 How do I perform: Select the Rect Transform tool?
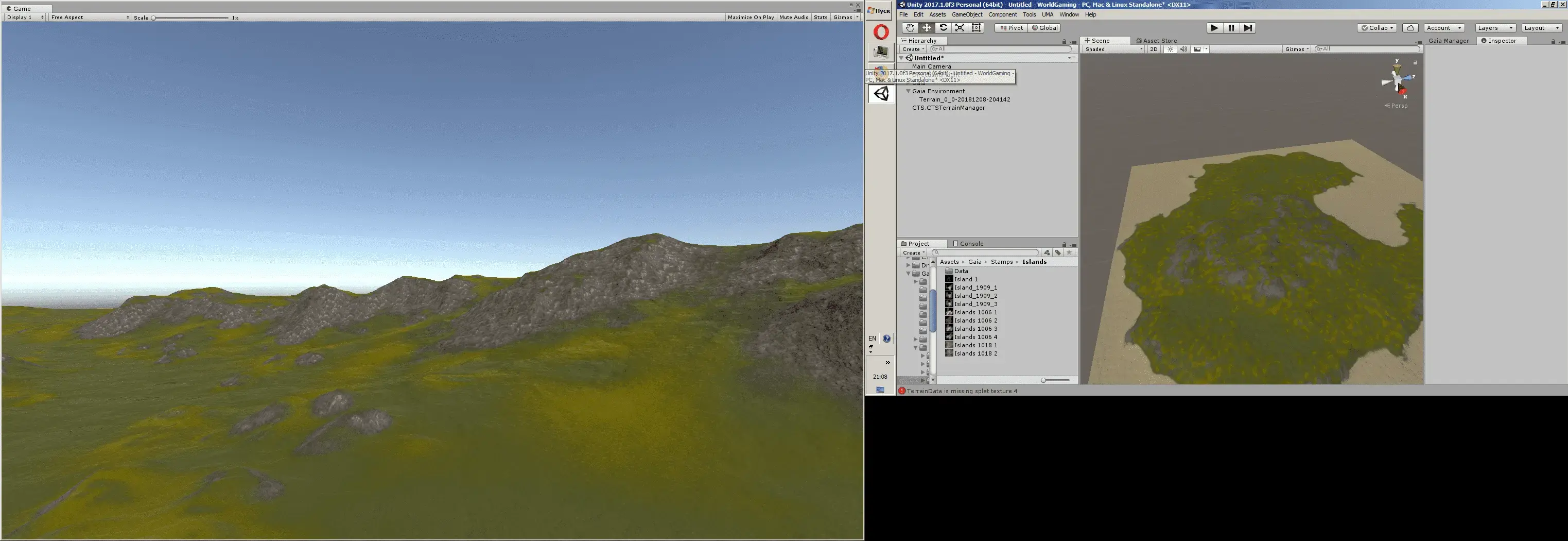point(977,28)
